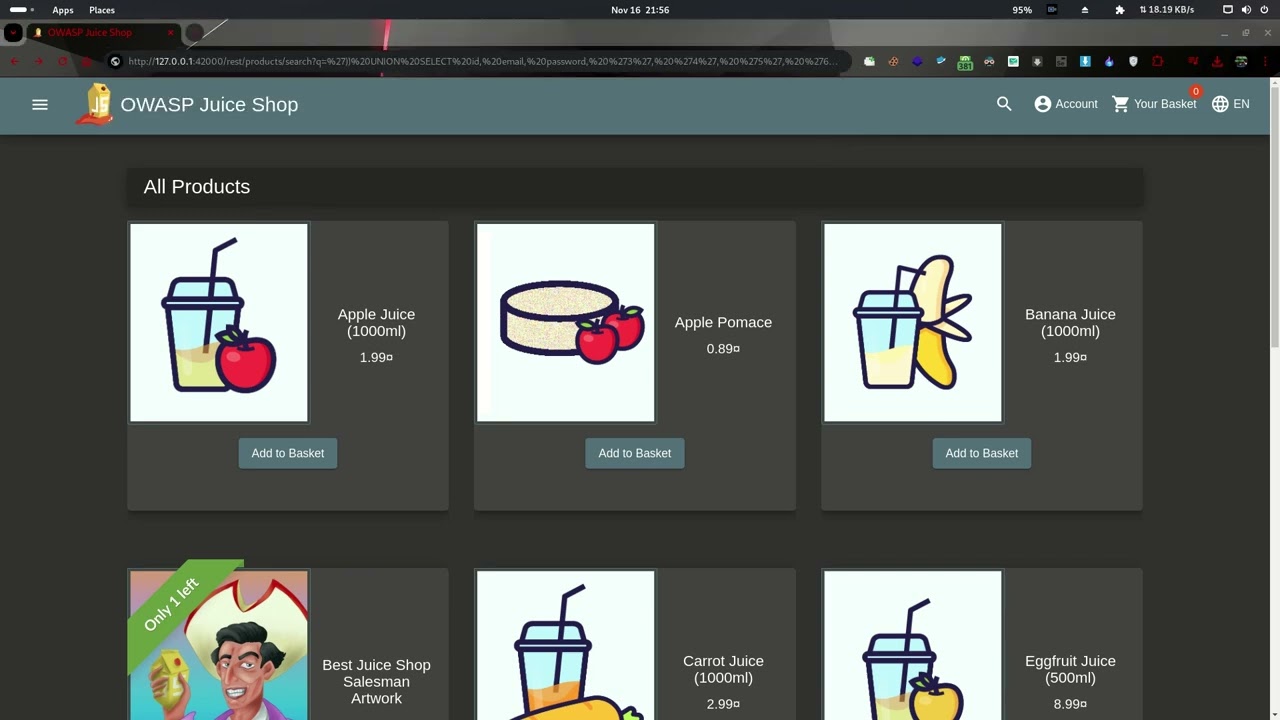Open the Apple Juice product image
The height and width of the screenshot is (720, 1280).
pos(219,323)
